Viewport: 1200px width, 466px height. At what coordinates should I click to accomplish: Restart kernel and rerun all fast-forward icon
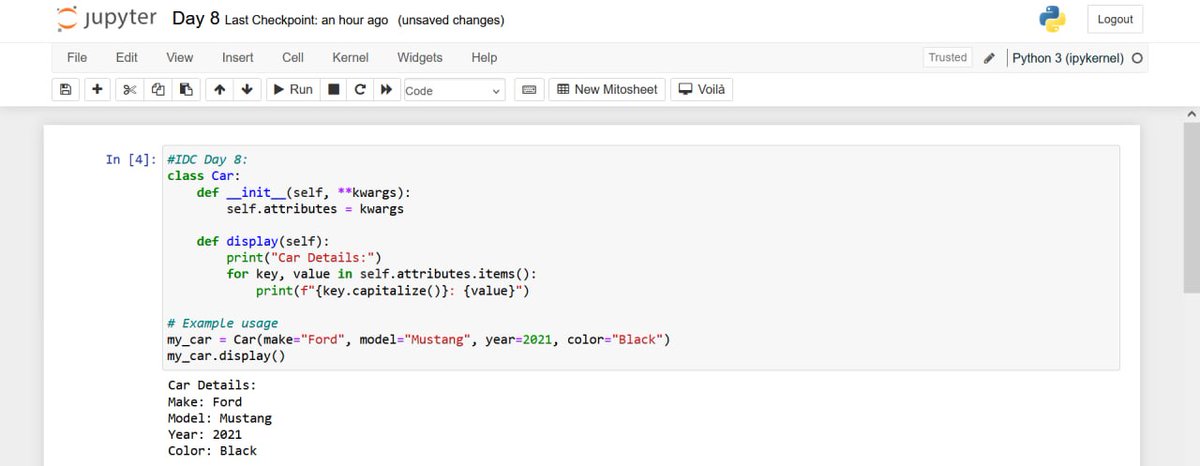[x=385, y=90]
